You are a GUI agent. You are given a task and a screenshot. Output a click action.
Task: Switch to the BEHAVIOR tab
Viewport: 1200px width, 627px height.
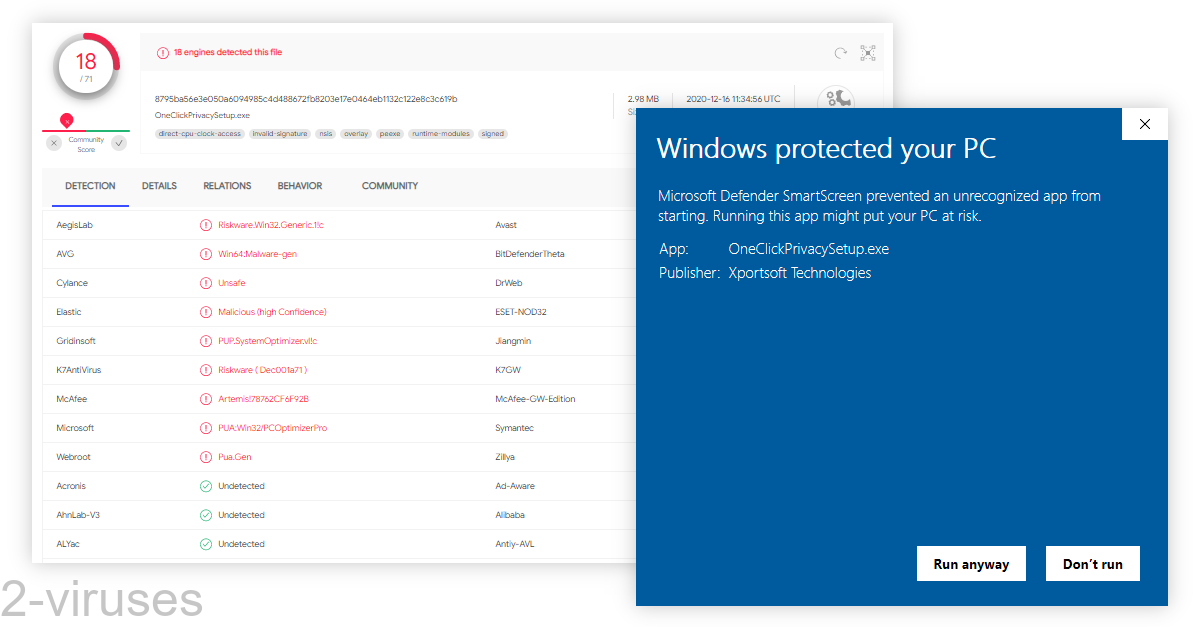[300, 186]
